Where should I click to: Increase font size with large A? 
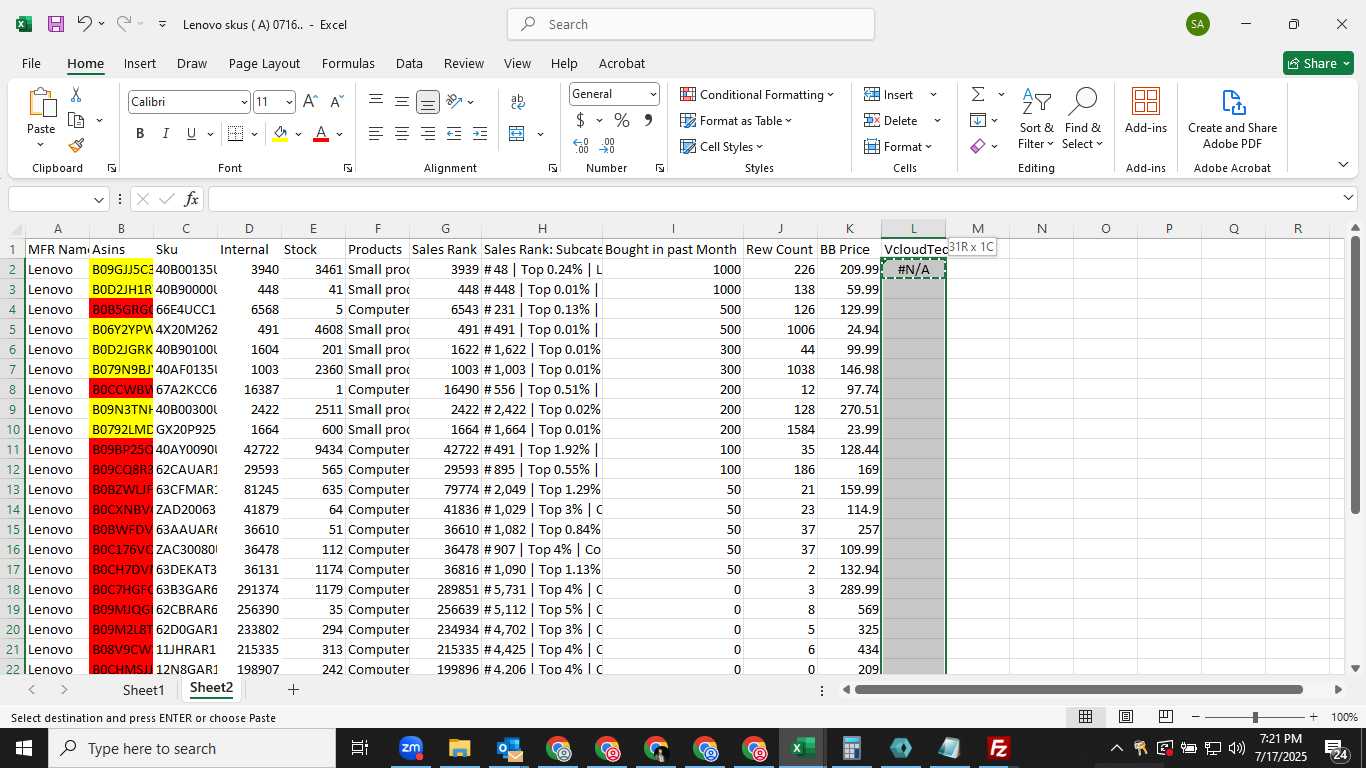[310, 102]
